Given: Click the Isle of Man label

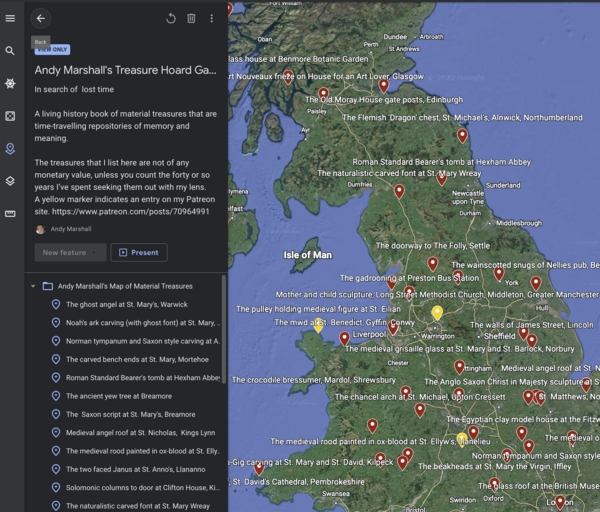Looking at the screenshot, I should tap(308, 255).
